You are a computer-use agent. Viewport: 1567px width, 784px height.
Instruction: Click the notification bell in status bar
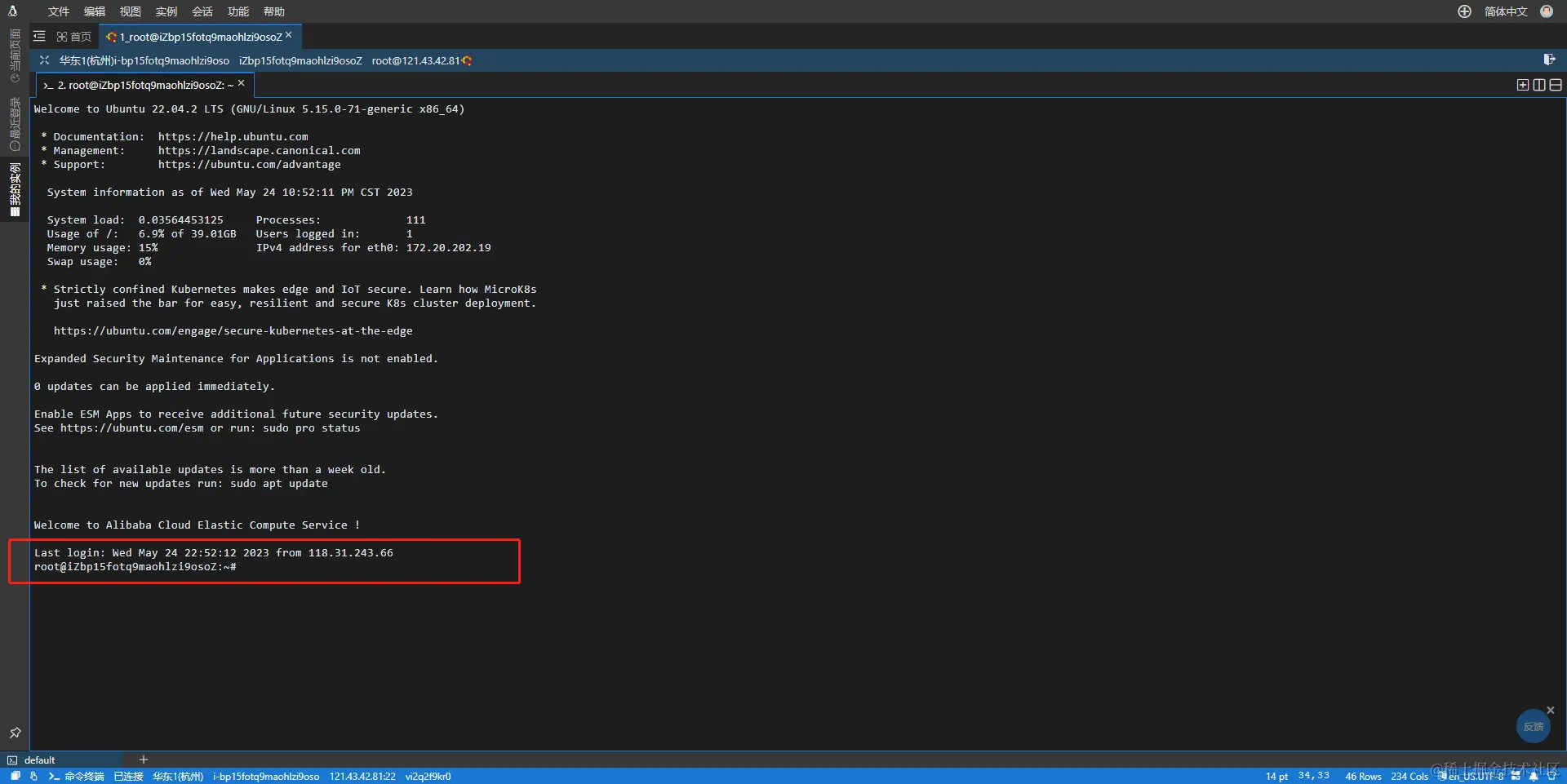[1534, 777]
